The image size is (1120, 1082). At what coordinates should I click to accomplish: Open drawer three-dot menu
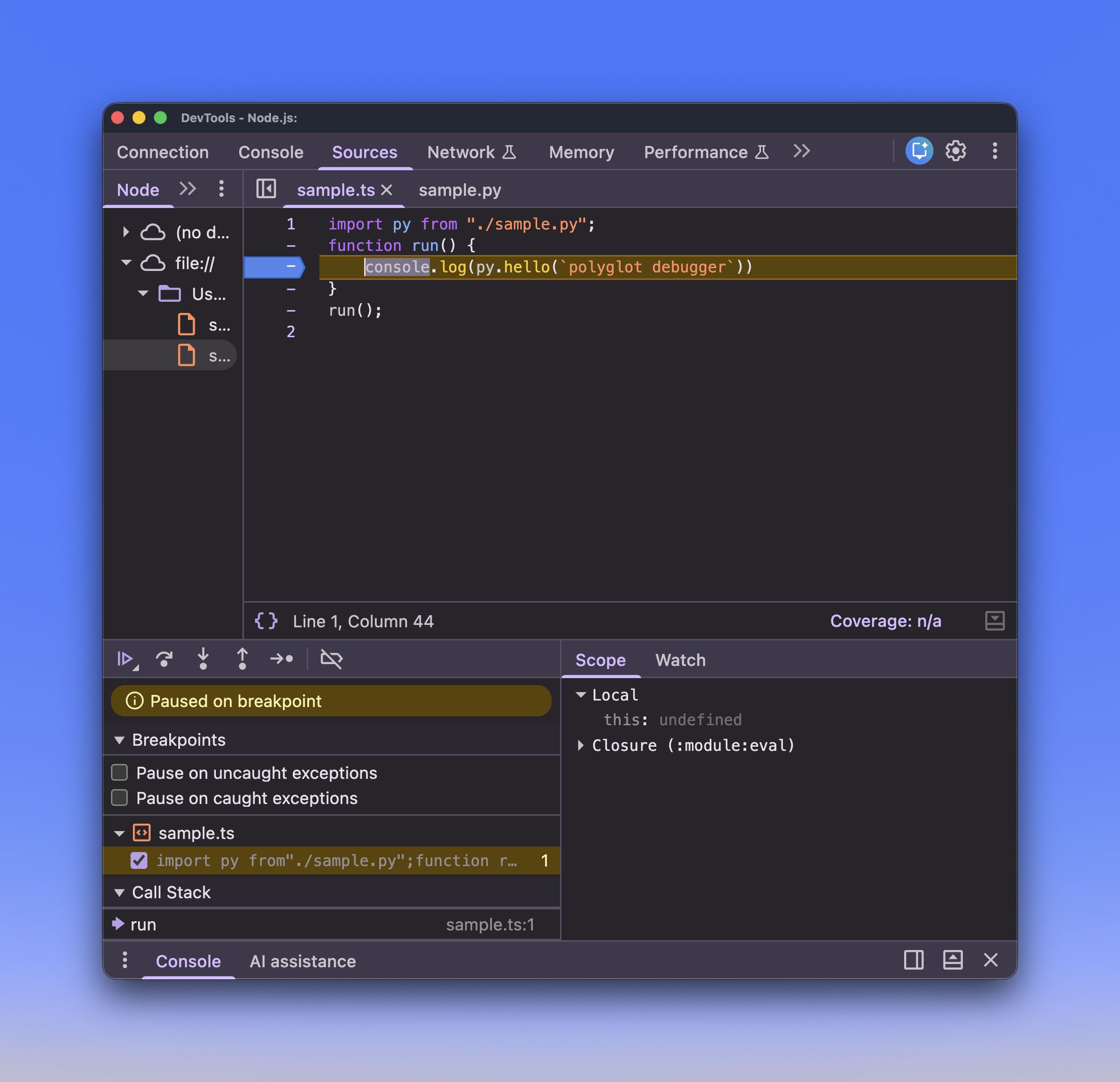pyautogui.click(x=124, y=960)
